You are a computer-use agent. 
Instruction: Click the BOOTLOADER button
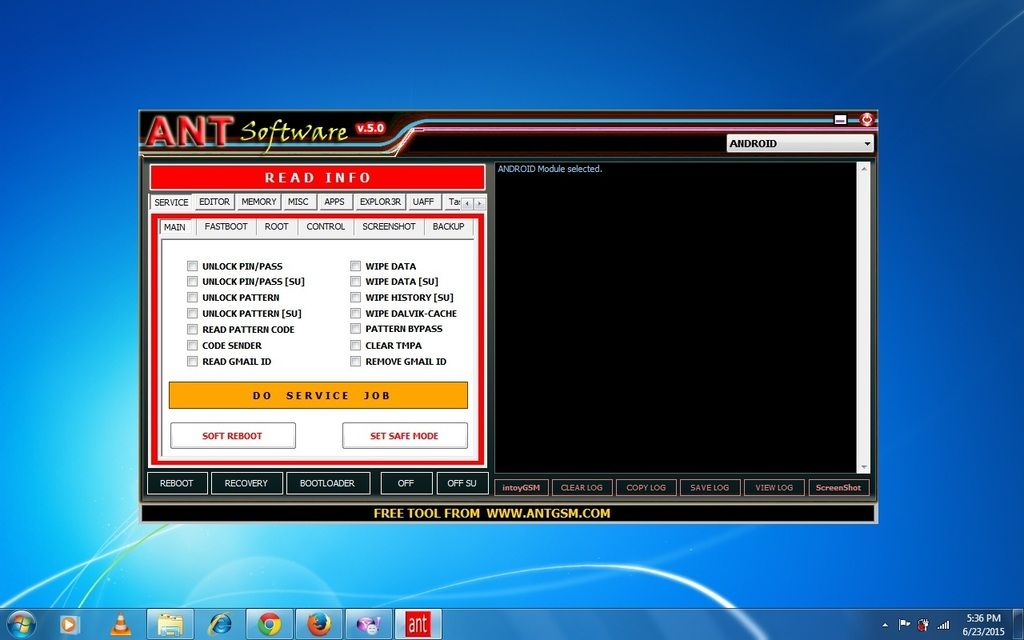pos(327,483)
